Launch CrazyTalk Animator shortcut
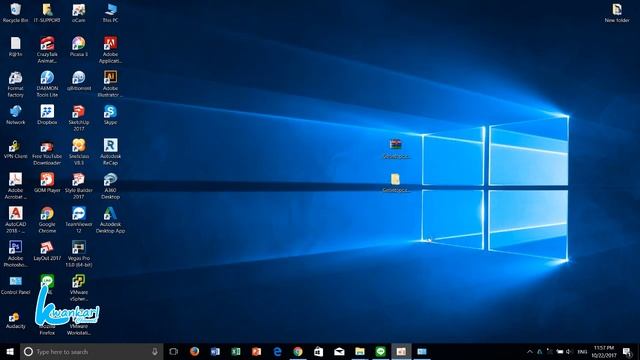Viewport: 640px width, 360px height. point(47,50)
